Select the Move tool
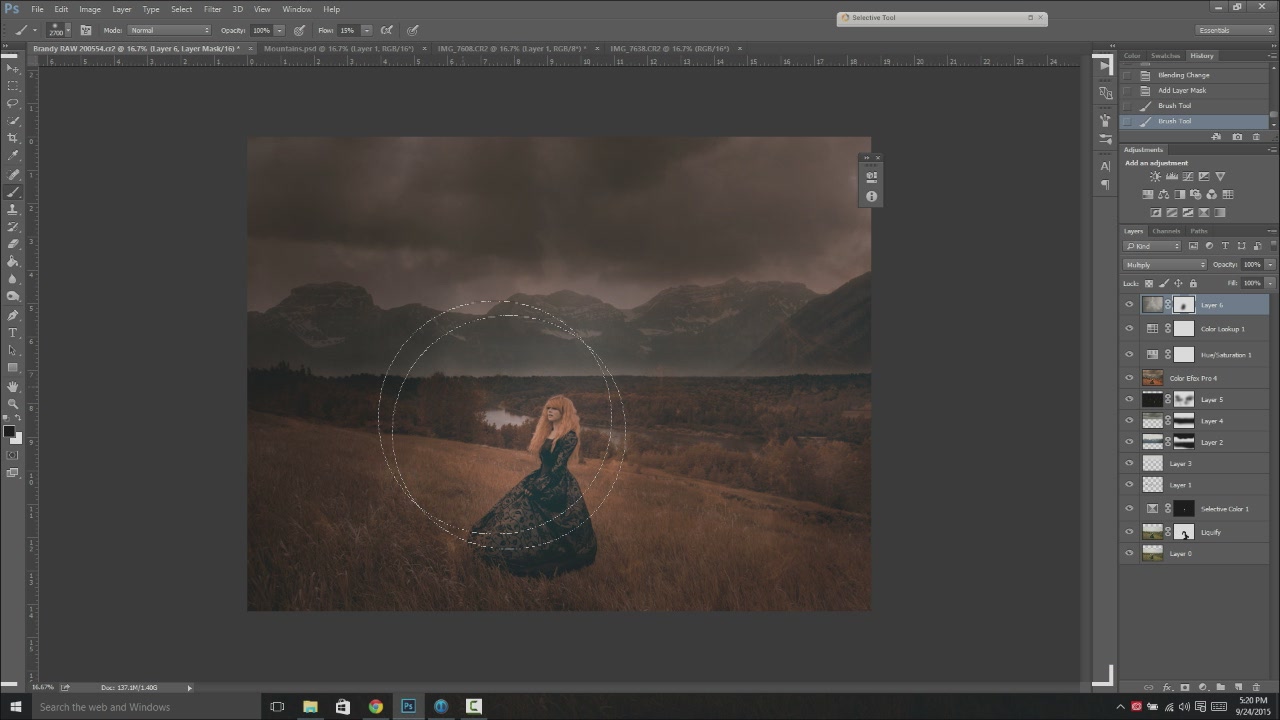This screenshot has width=1280, height=720. pyautogui.click(x=13, y=68)
